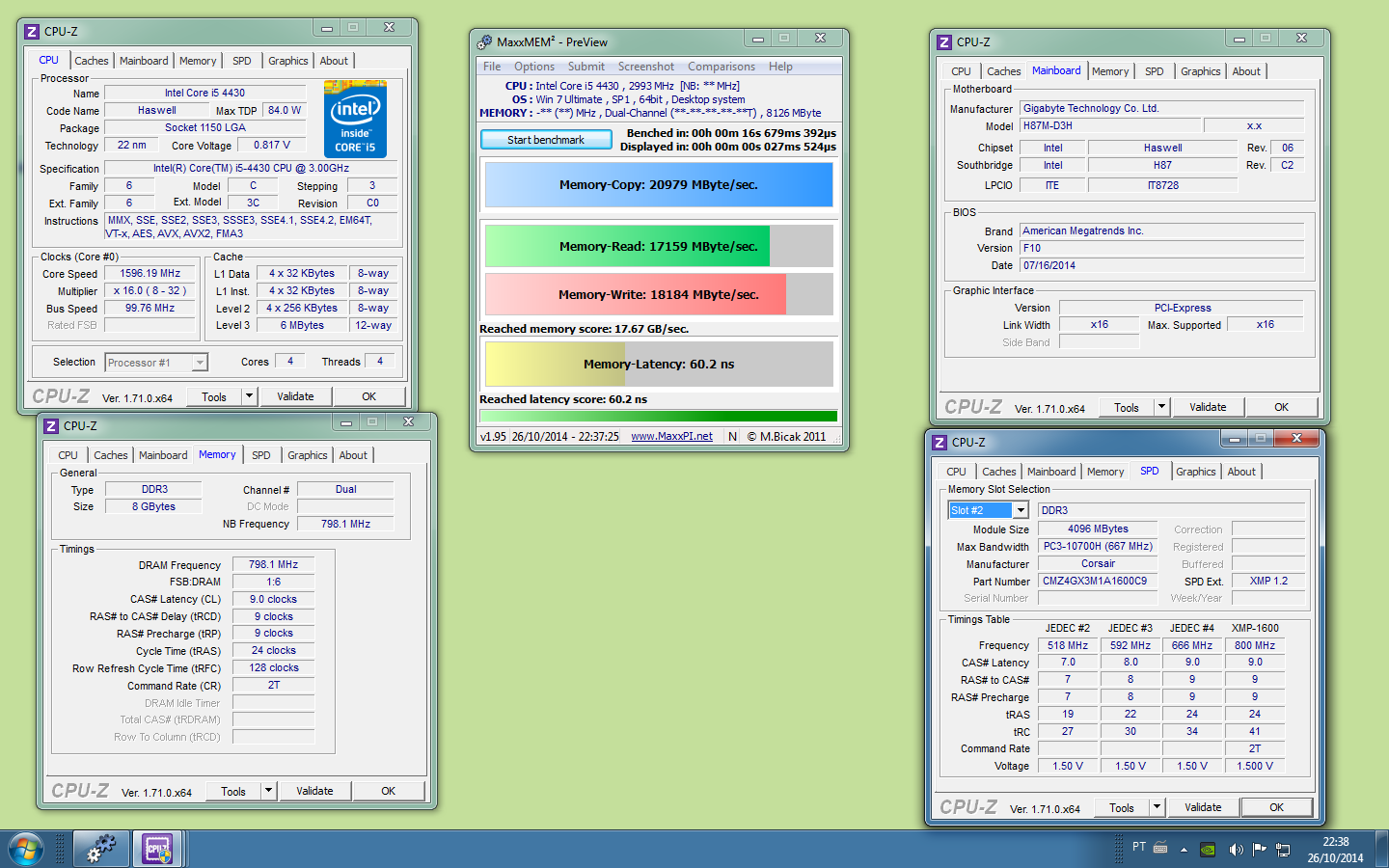This screenshot has width=1389, height=868.
Task: Click the network tray icon
Action: click(x=1283, y=850)
